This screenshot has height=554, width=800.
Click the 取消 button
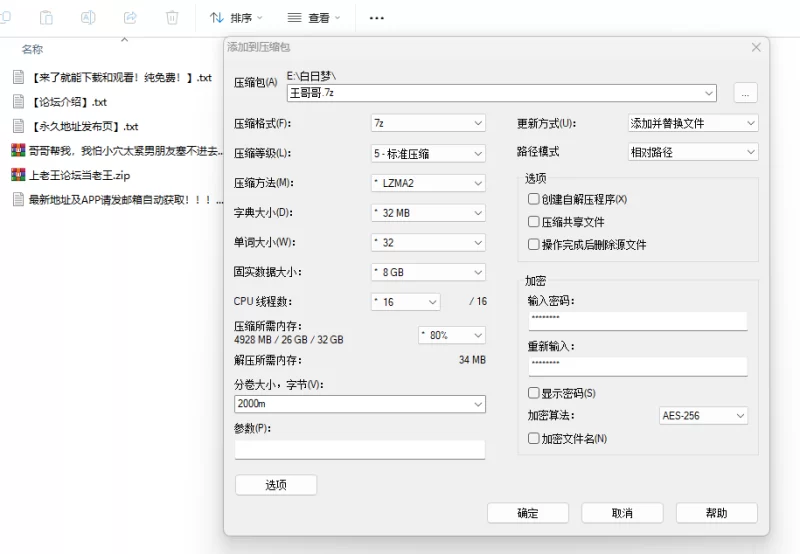click(x=621, y=513)
